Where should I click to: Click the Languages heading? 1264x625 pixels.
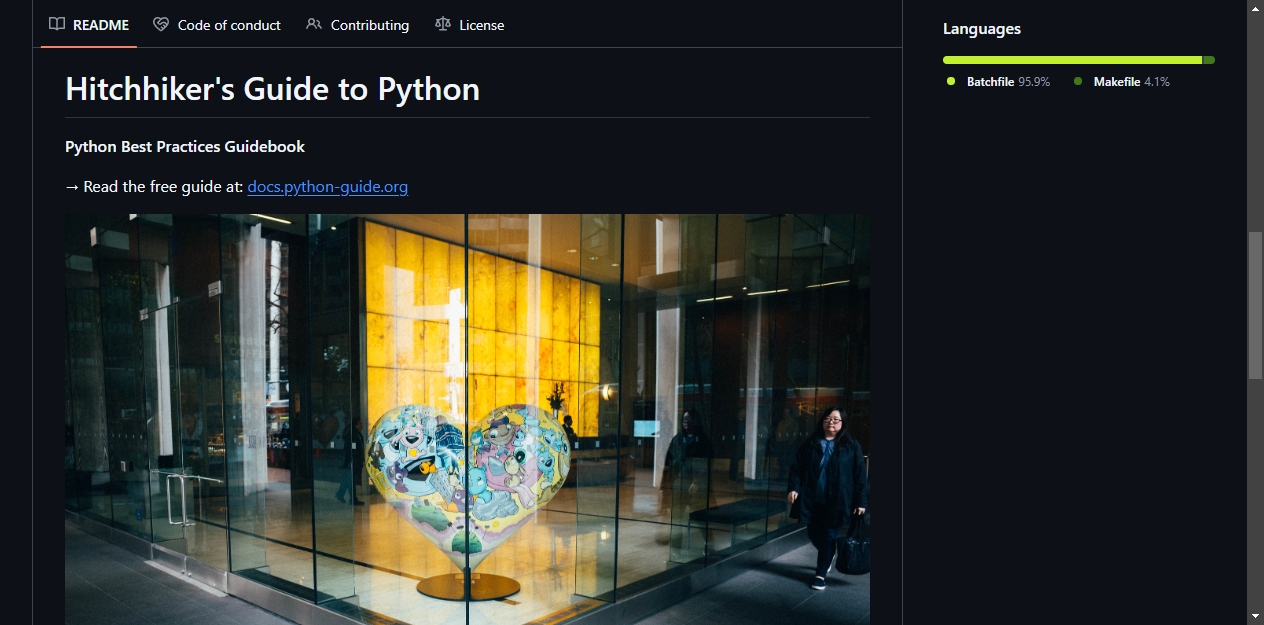tap(982, 29)
